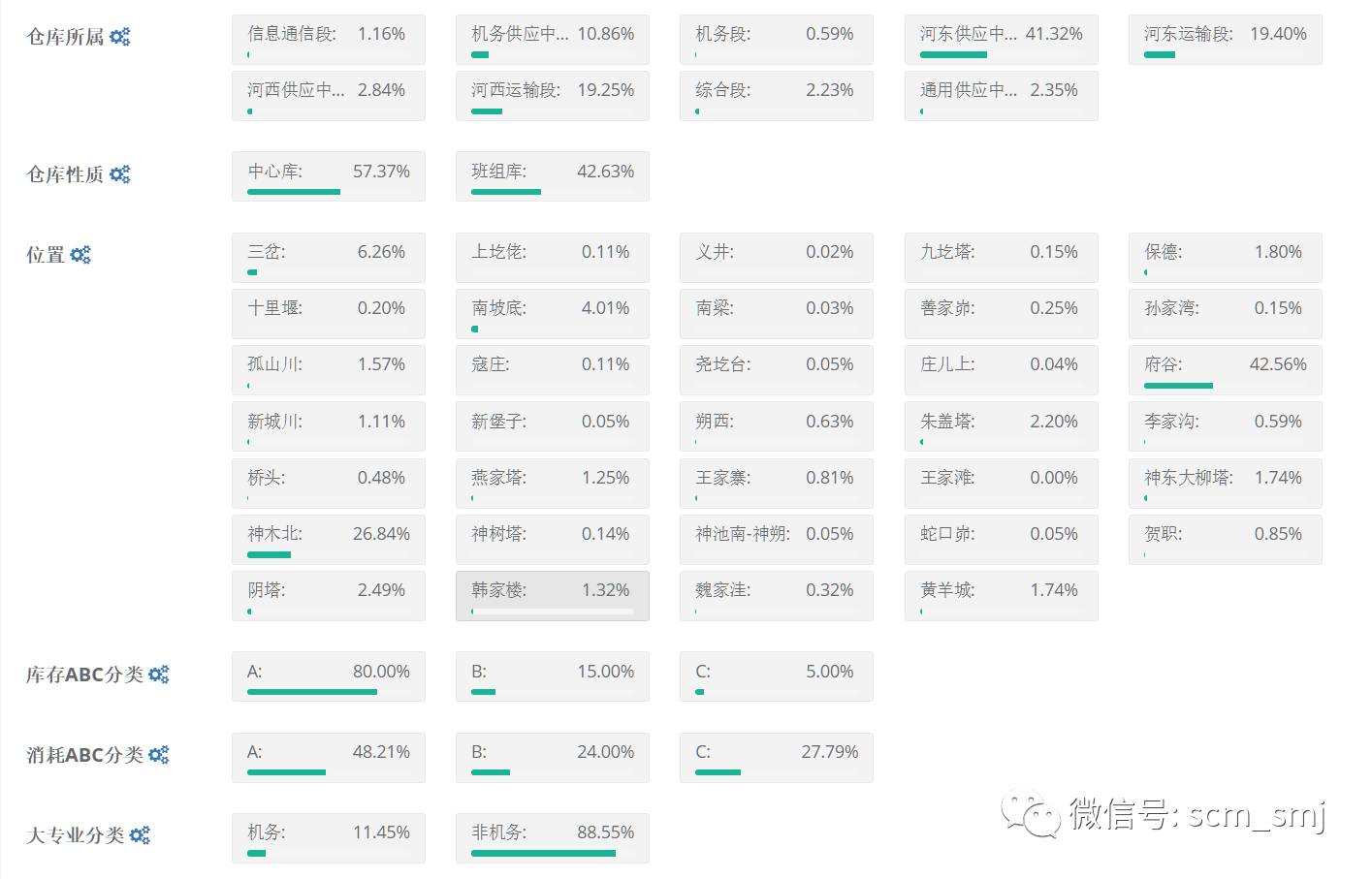
Task: Select the 府谷 42.56% location tile
Action: click(1225, 370)
